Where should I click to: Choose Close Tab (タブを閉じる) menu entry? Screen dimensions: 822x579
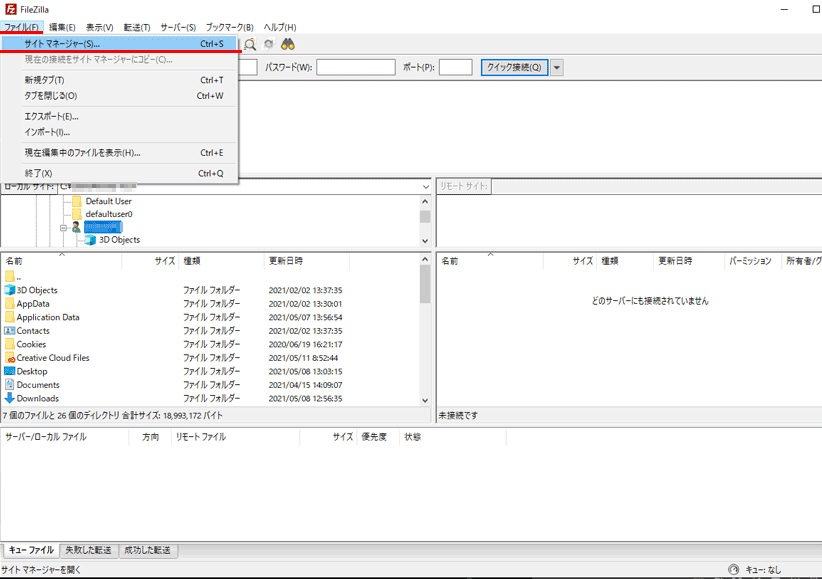coord(120,96)
